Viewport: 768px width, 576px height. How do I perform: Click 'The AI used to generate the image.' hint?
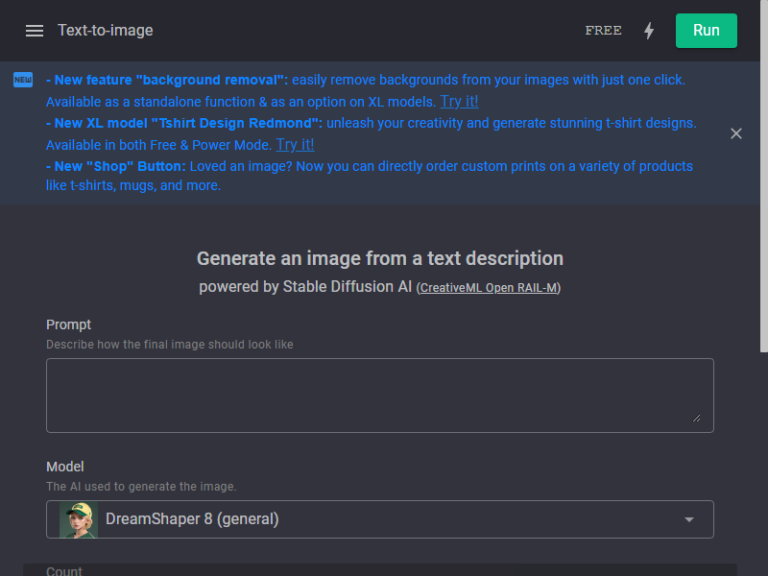tap(141, 487)
